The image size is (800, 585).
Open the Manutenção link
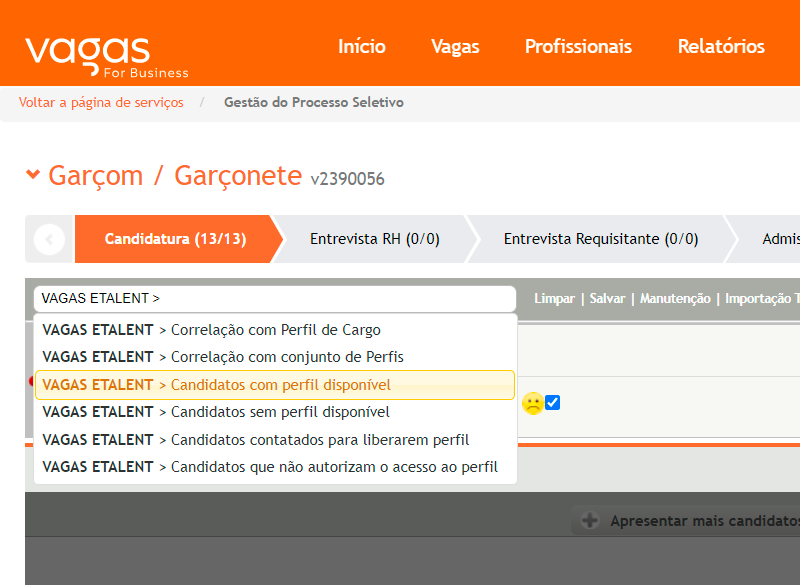(675, 298)
